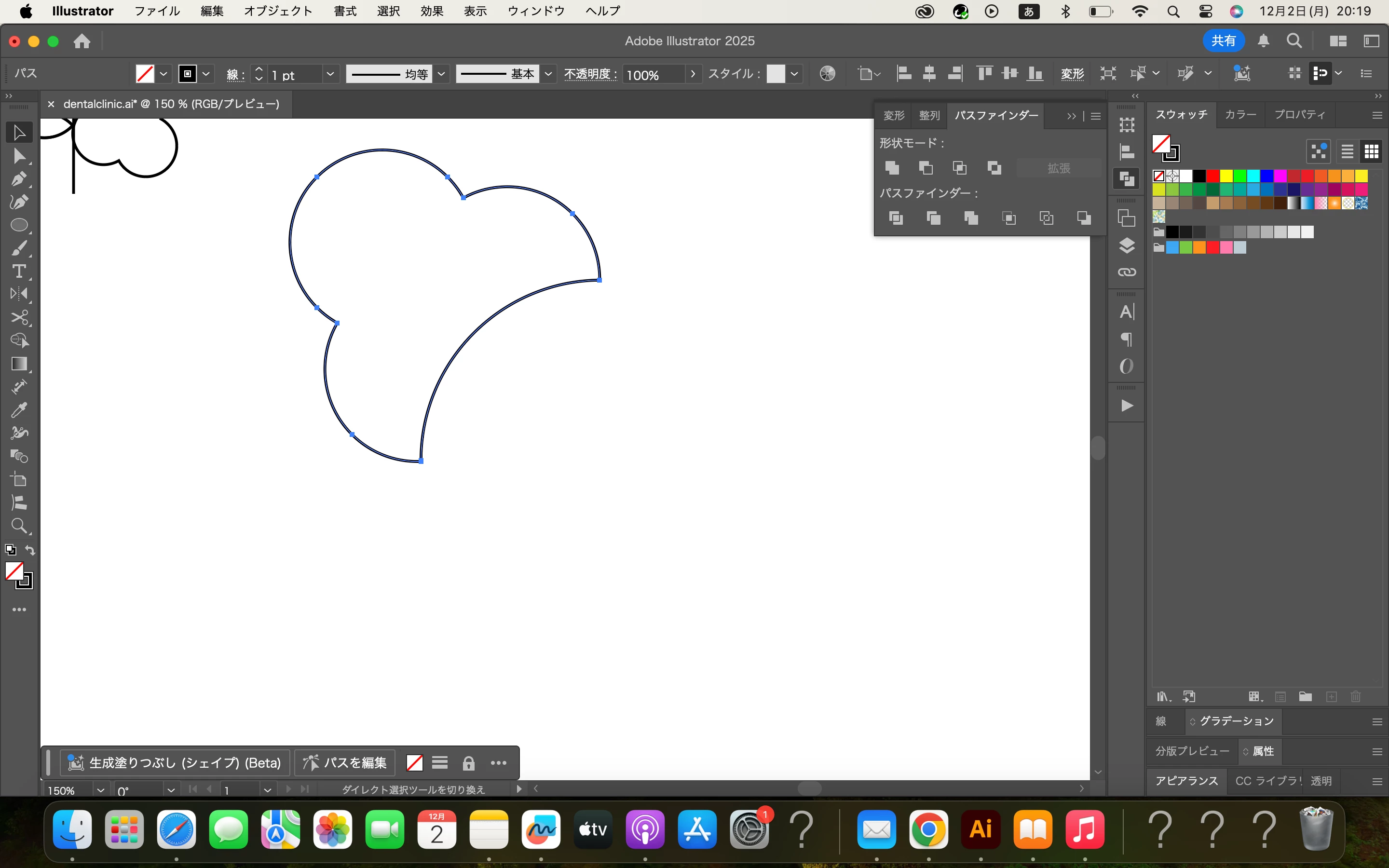
Task: Click the Unite shape mode icon
Action: click(x=892, y=168)
